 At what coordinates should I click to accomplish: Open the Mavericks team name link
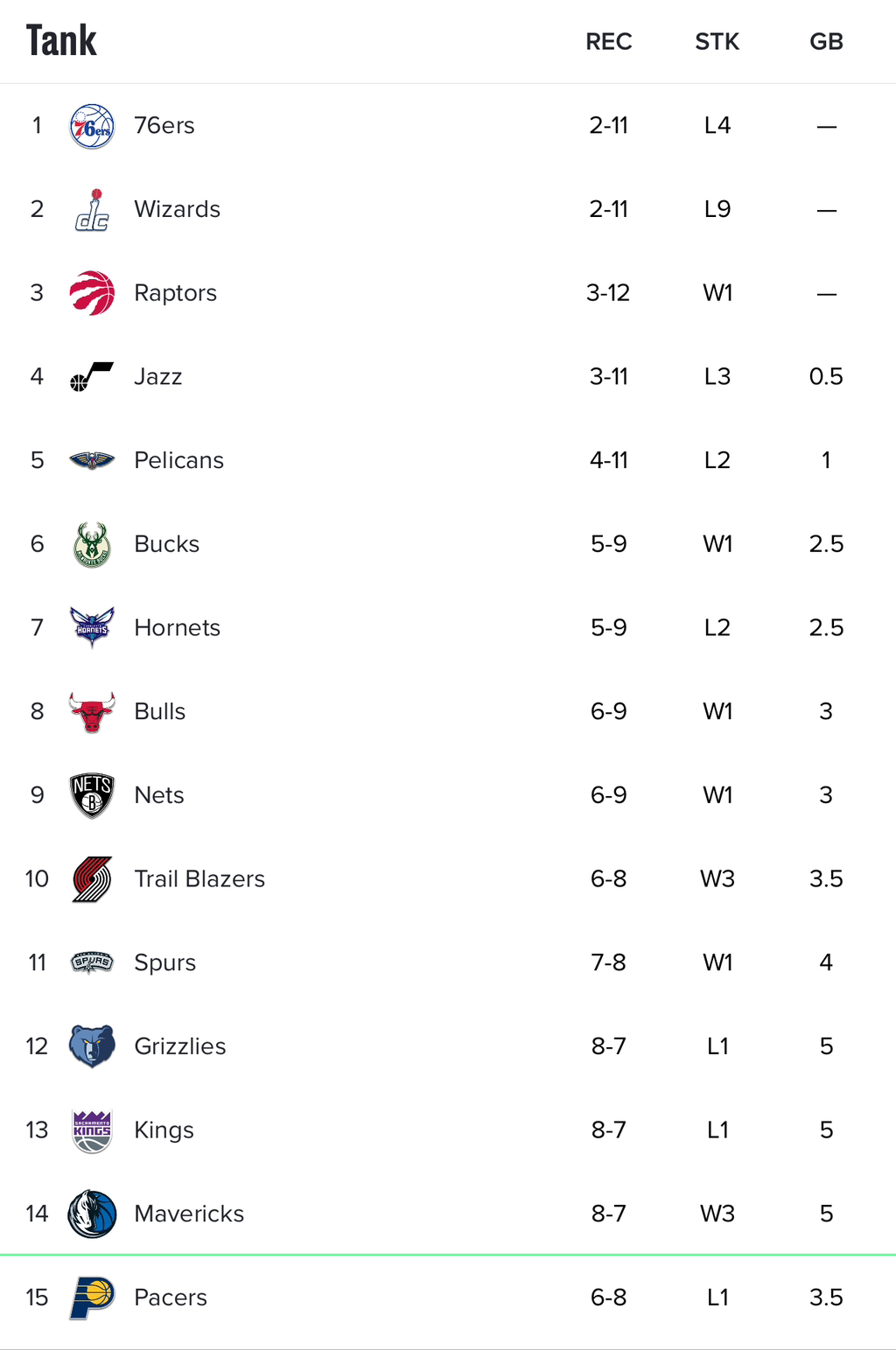(x=189, y=1214)
